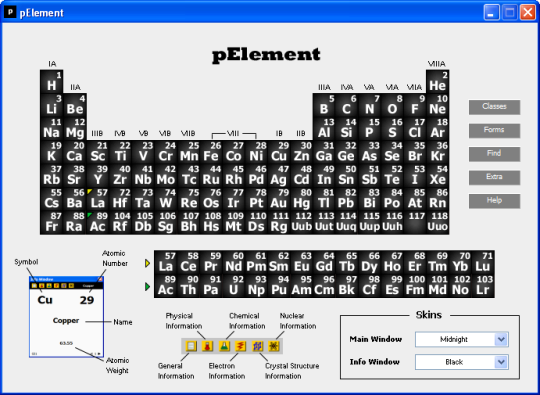Click the Nuclear Information icon
Viewport: 540px width, 395px height.
273,345
